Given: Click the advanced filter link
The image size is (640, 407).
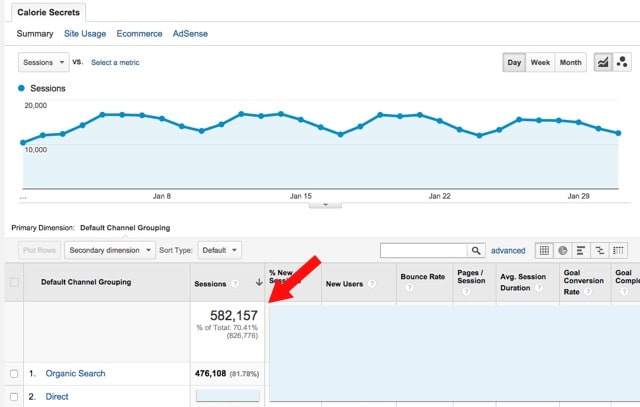Looking at the screenshot, I should [508, 250].
